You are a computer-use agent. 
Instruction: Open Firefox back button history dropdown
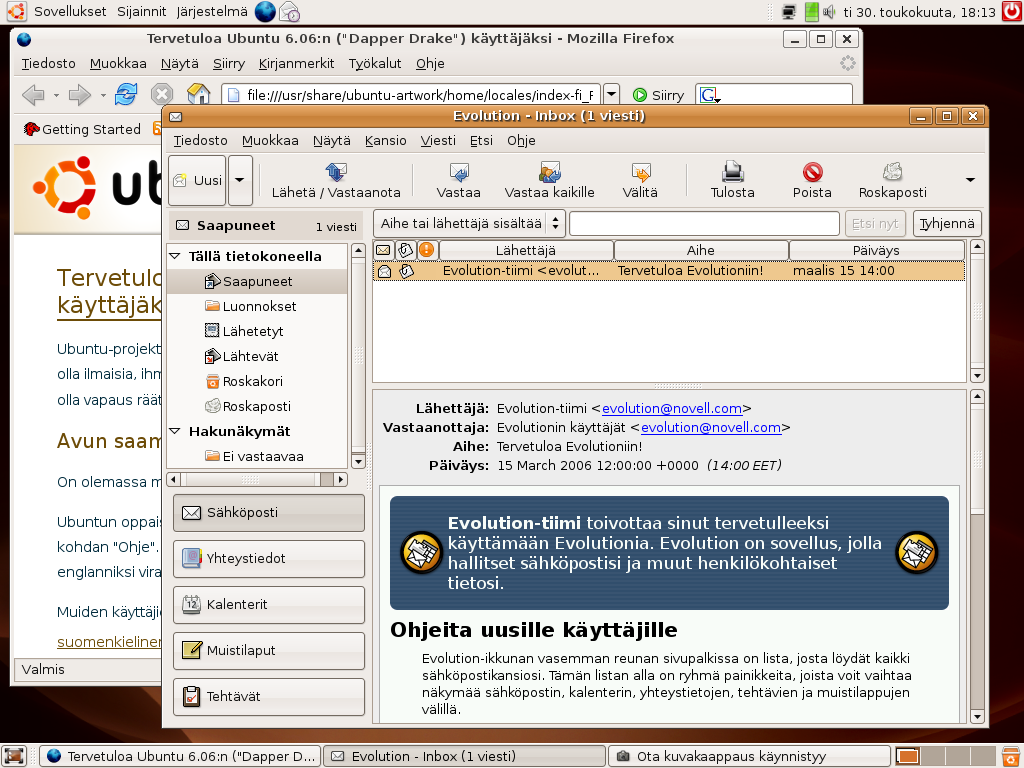(56, 95)
